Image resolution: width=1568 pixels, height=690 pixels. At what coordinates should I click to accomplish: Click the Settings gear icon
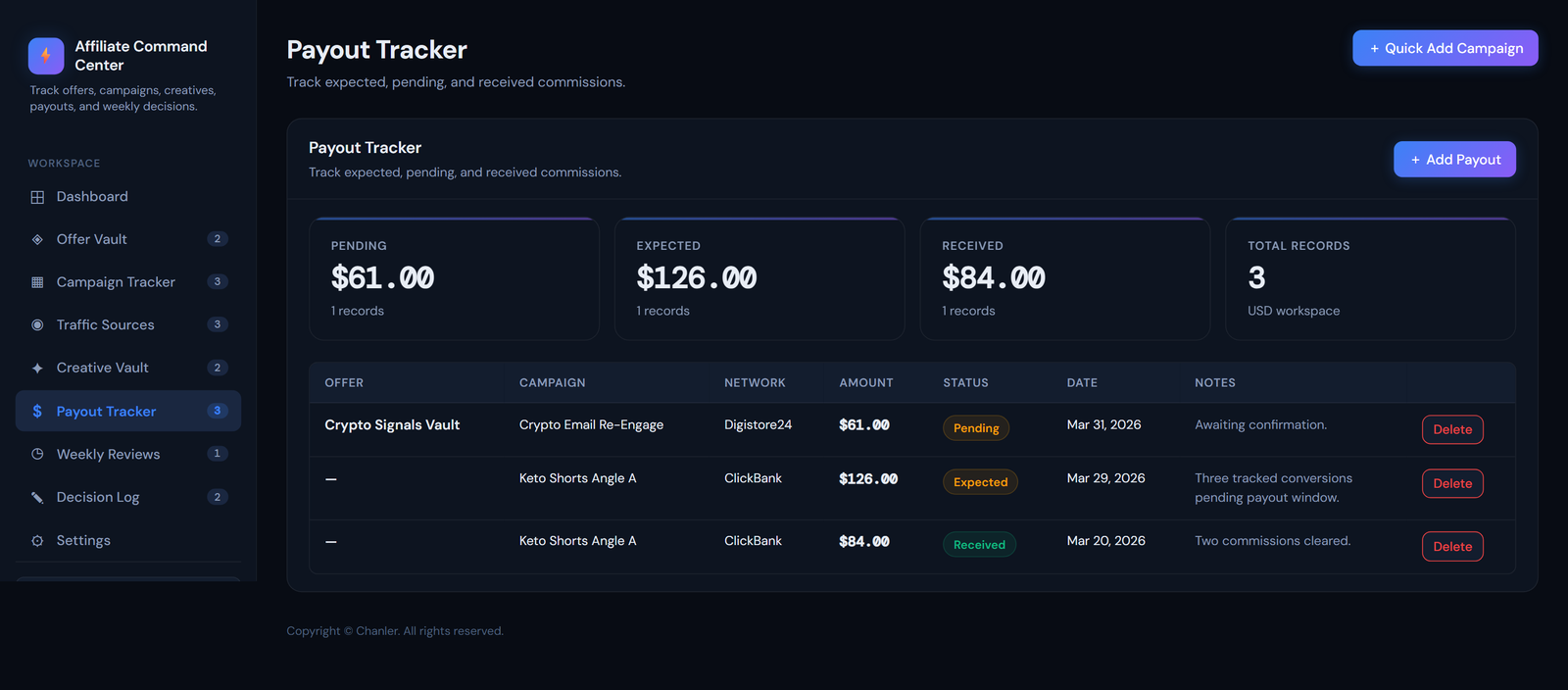coord(37,540)
